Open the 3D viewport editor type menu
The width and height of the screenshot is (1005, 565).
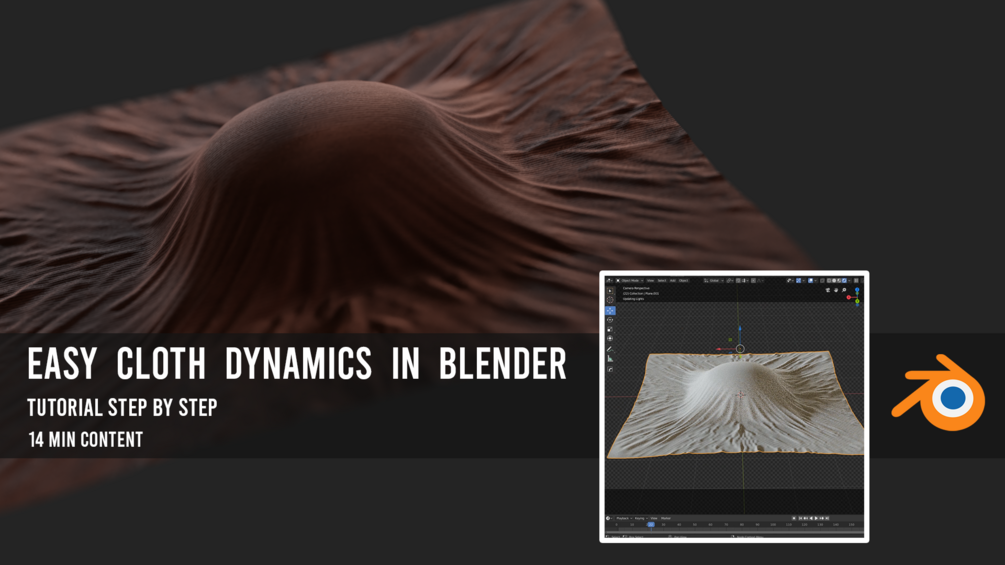point(610,281)
